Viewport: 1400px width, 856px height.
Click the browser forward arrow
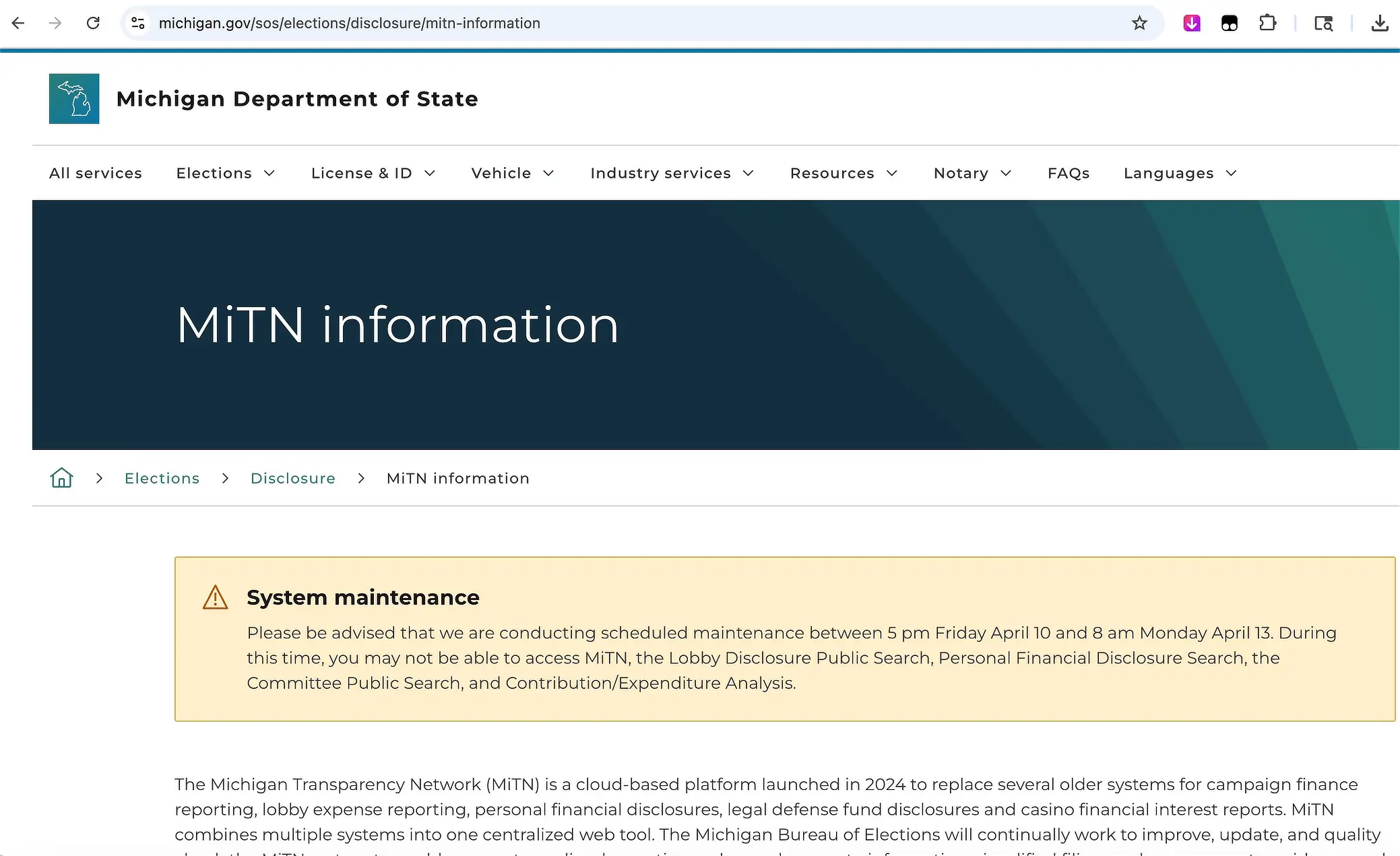pos(55,23)
